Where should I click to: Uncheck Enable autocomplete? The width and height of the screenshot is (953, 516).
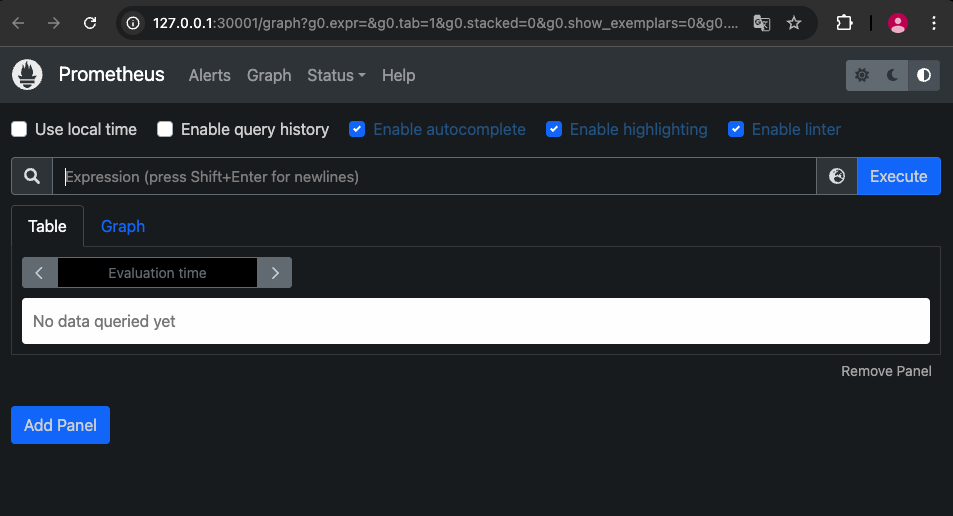click(357, 129)
